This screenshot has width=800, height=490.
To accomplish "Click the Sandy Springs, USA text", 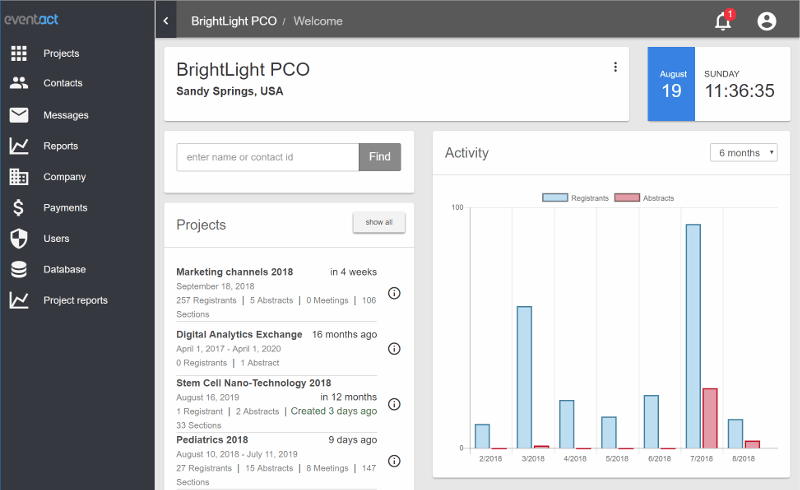I will (x=230, y=91).
